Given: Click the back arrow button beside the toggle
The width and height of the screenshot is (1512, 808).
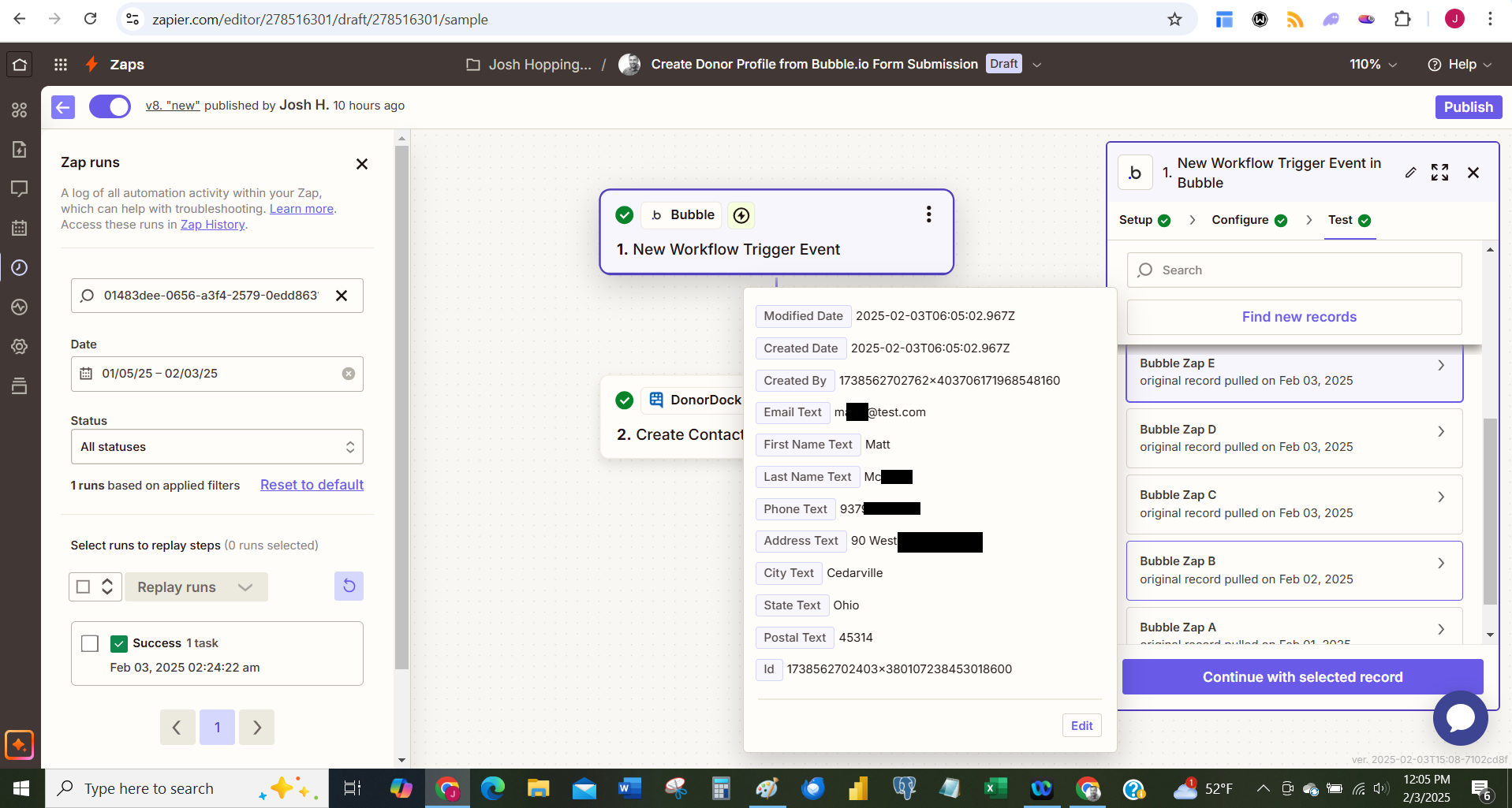Looking at the screenshot, I should pyautogui.click(x=63, y=106).
